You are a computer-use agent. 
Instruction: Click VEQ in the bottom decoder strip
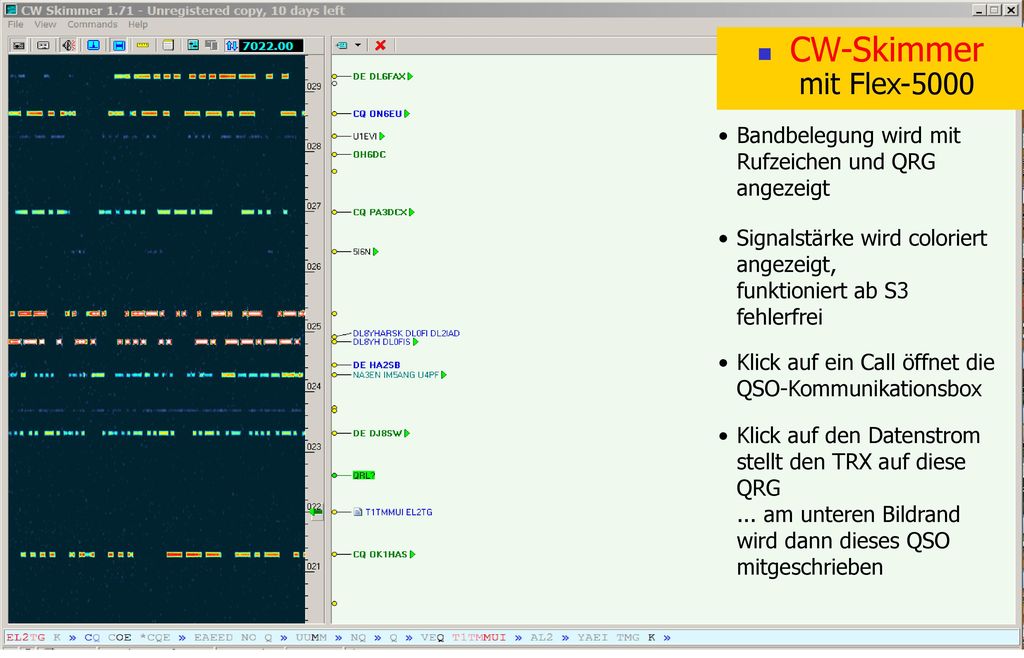click(x=432, y=638)
